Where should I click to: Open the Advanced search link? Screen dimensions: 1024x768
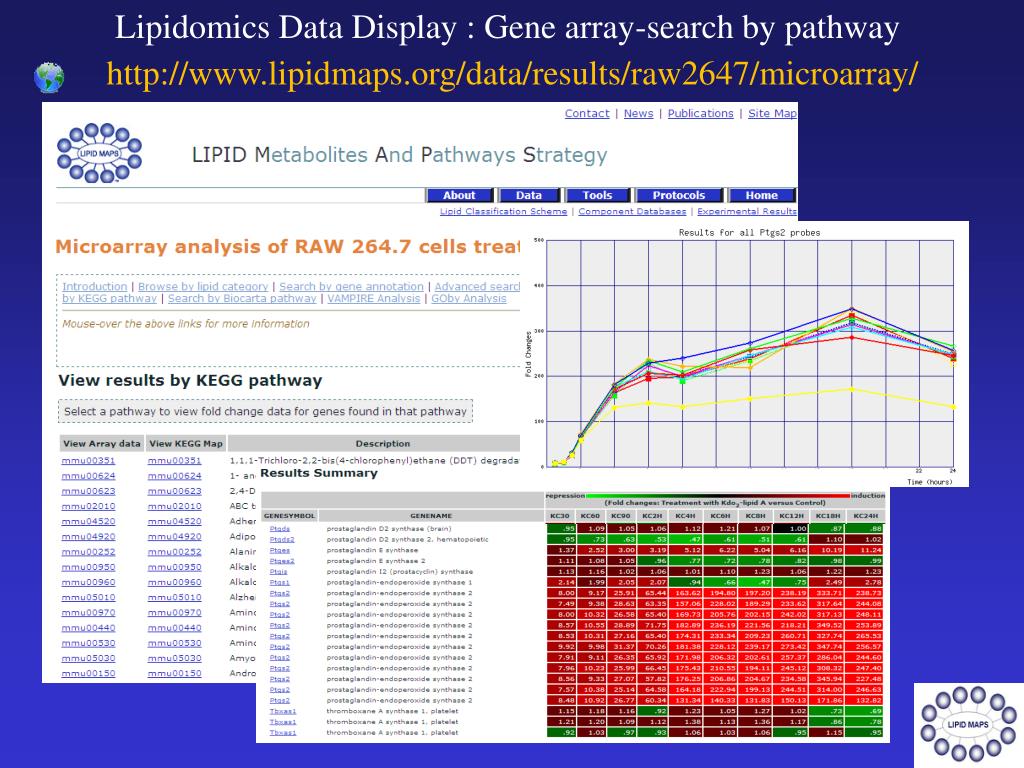point(477,287)
